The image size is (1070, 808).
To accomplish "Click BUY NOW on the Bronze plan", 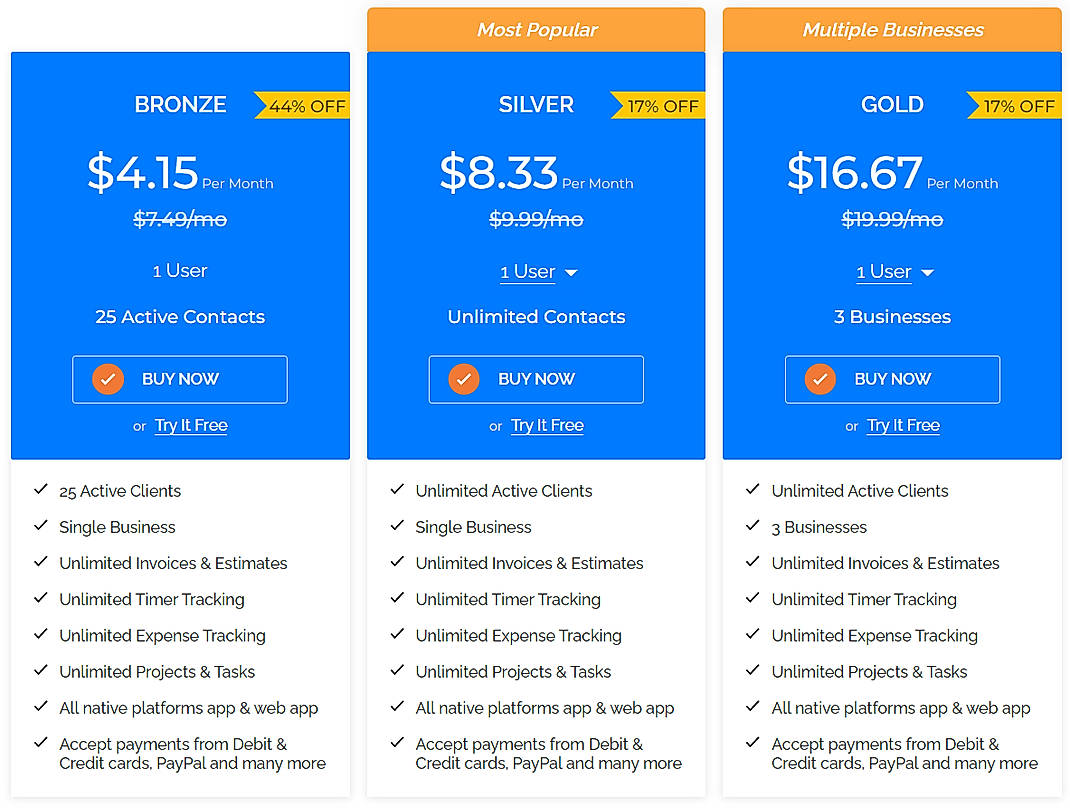I will [179, 379].
